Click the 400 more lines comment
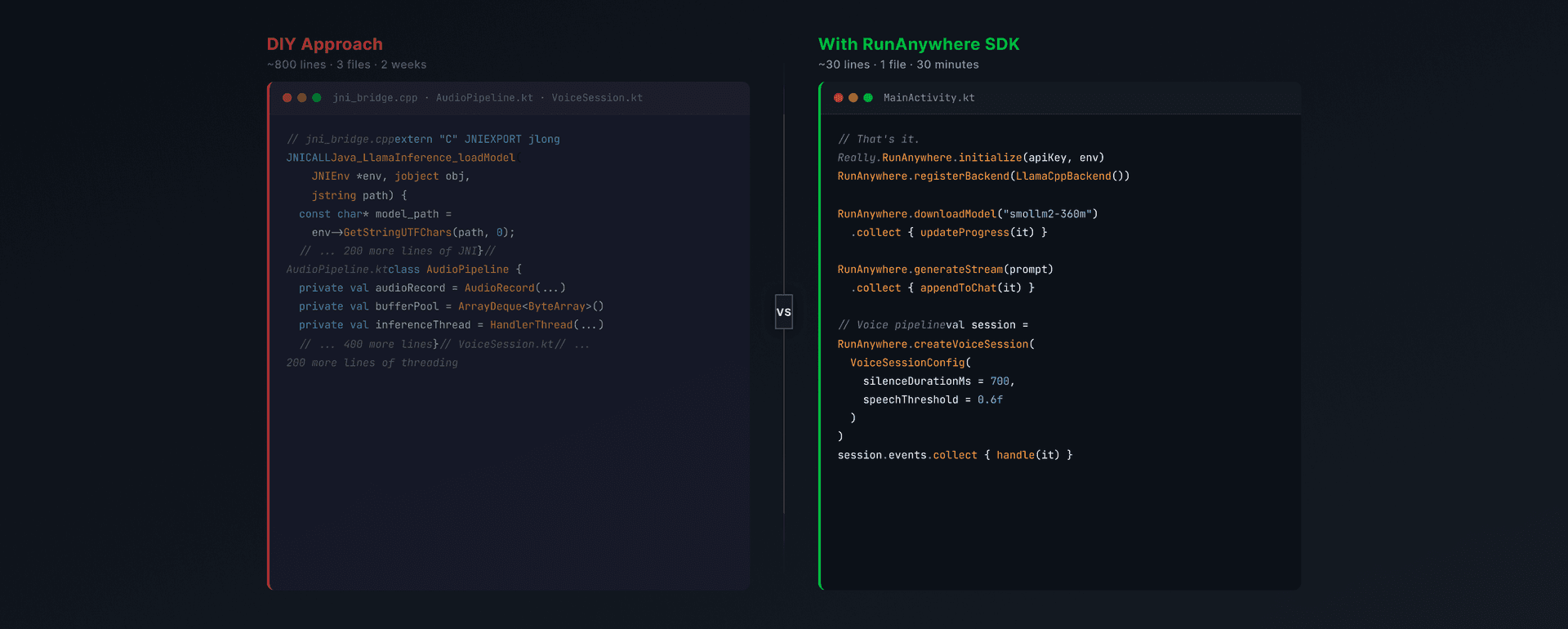This screenshot has height=629, width=1568. click(366, 345)
